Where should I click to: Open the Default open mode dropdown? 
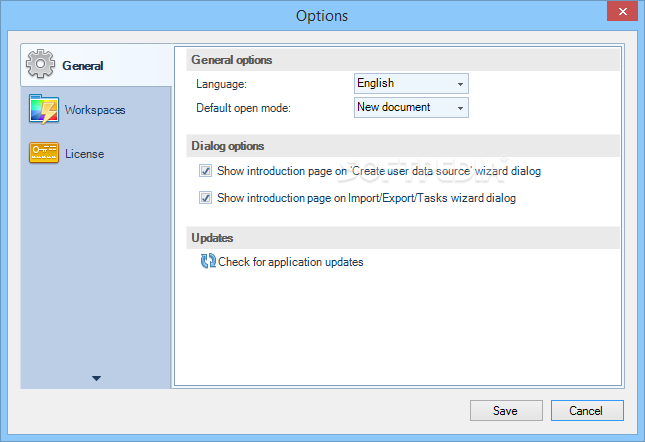tap(411, 107)
